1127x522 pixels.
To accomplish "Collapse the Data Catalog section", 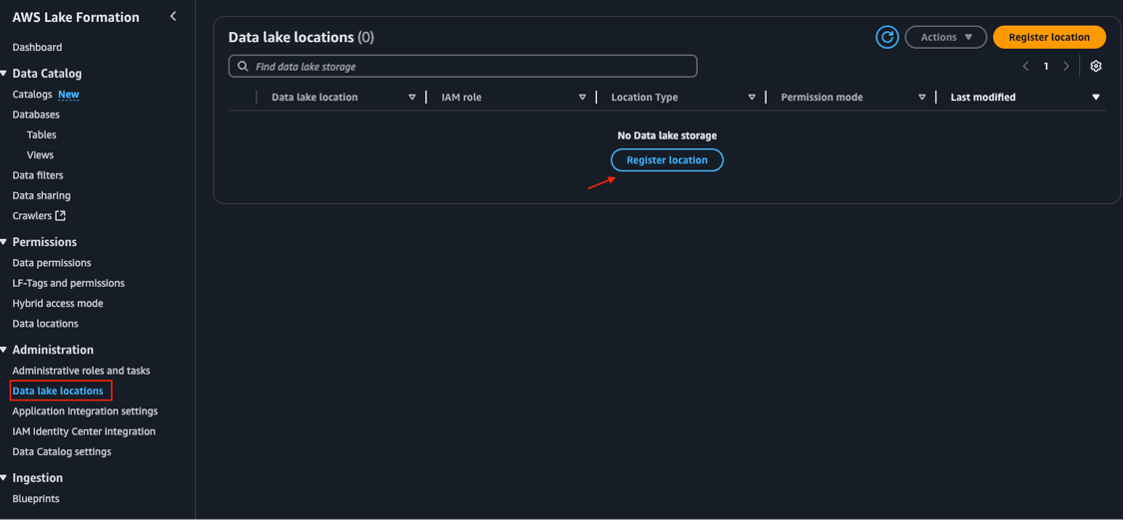I will tap(4, 73).
